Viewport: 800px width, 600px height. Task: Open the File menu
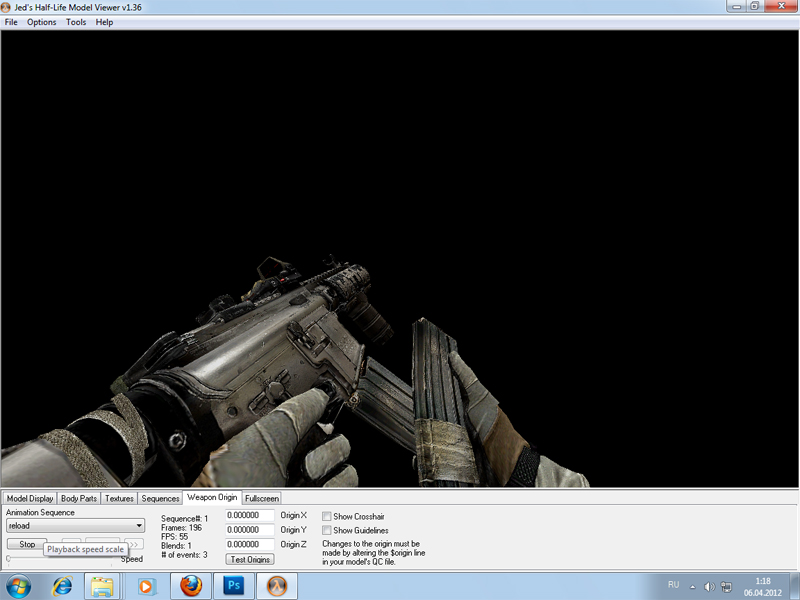point(11,22)
